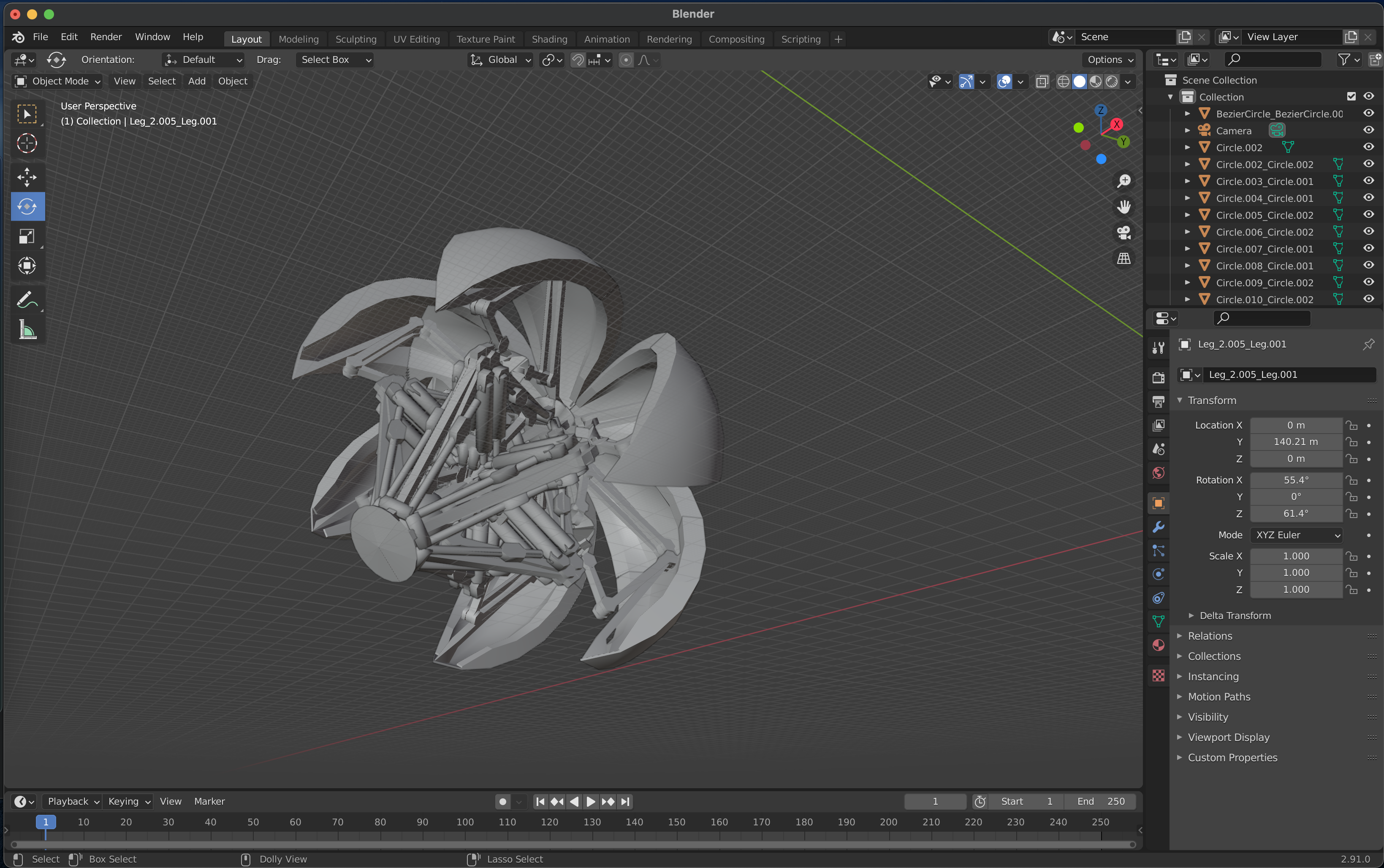Viewport: 1384px width, 868px height.
Task: Open the Tool properties tab
Action: click(1159, 347)
